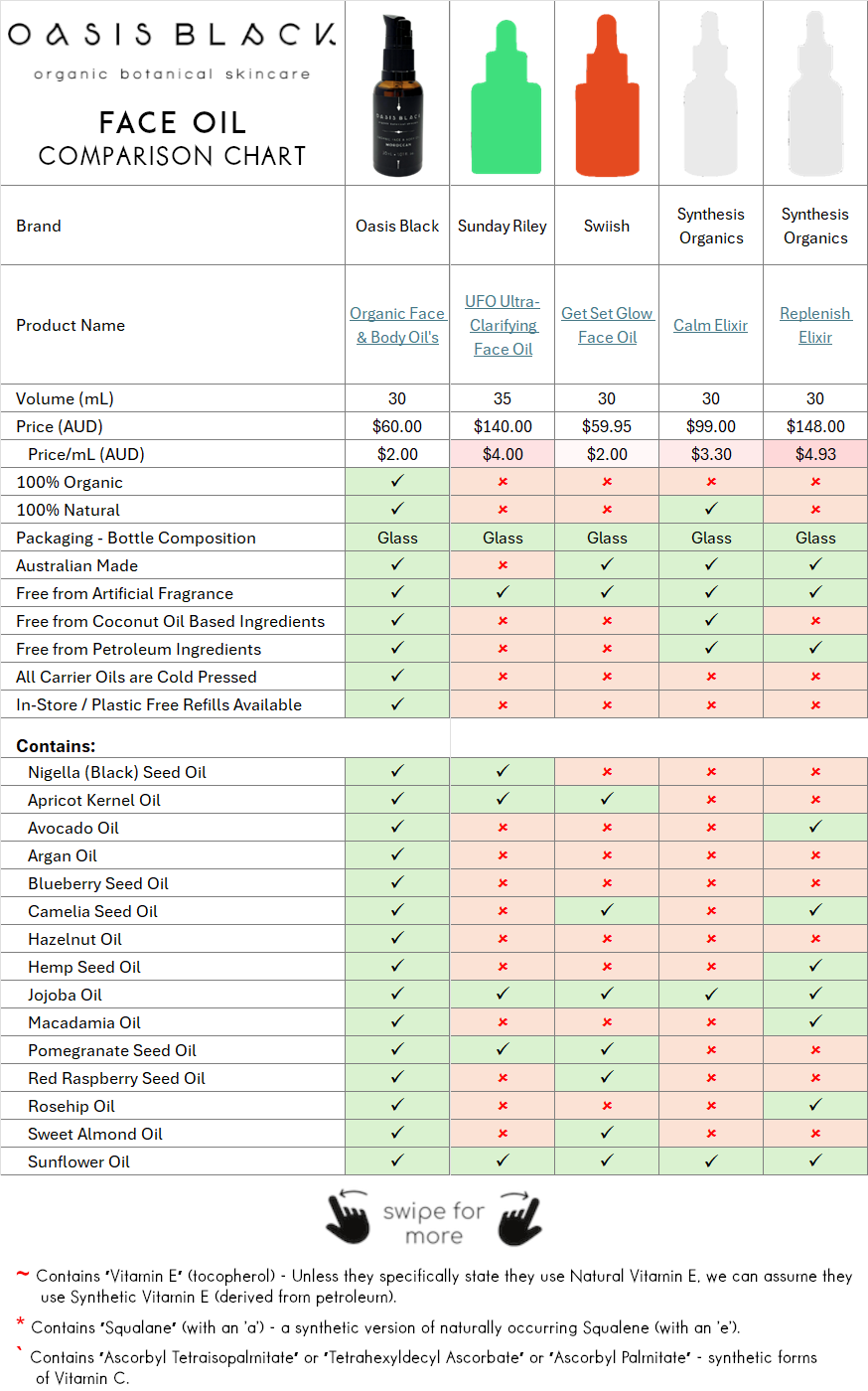868x1391 pixels.
Task: Click the 'swipe for more' text
Action: tap(434, 1223)
